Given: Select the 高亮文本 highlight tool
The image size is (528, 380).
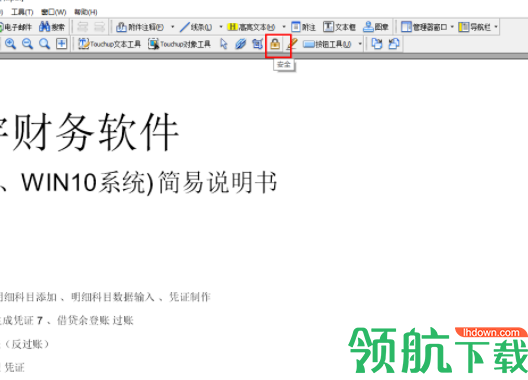Looking at the screenshot, I should click(251, 27).
